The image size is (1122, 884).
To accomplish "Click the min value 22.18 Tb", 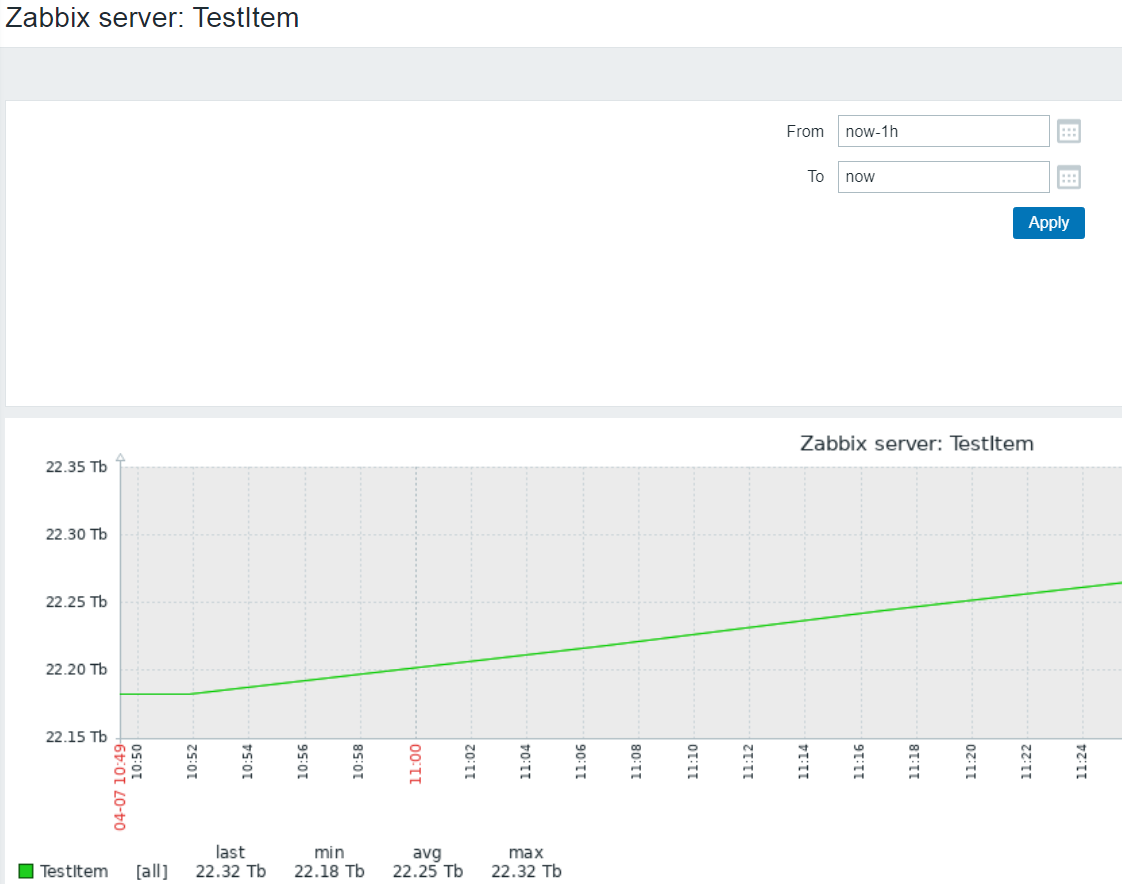I will (329, 871).
